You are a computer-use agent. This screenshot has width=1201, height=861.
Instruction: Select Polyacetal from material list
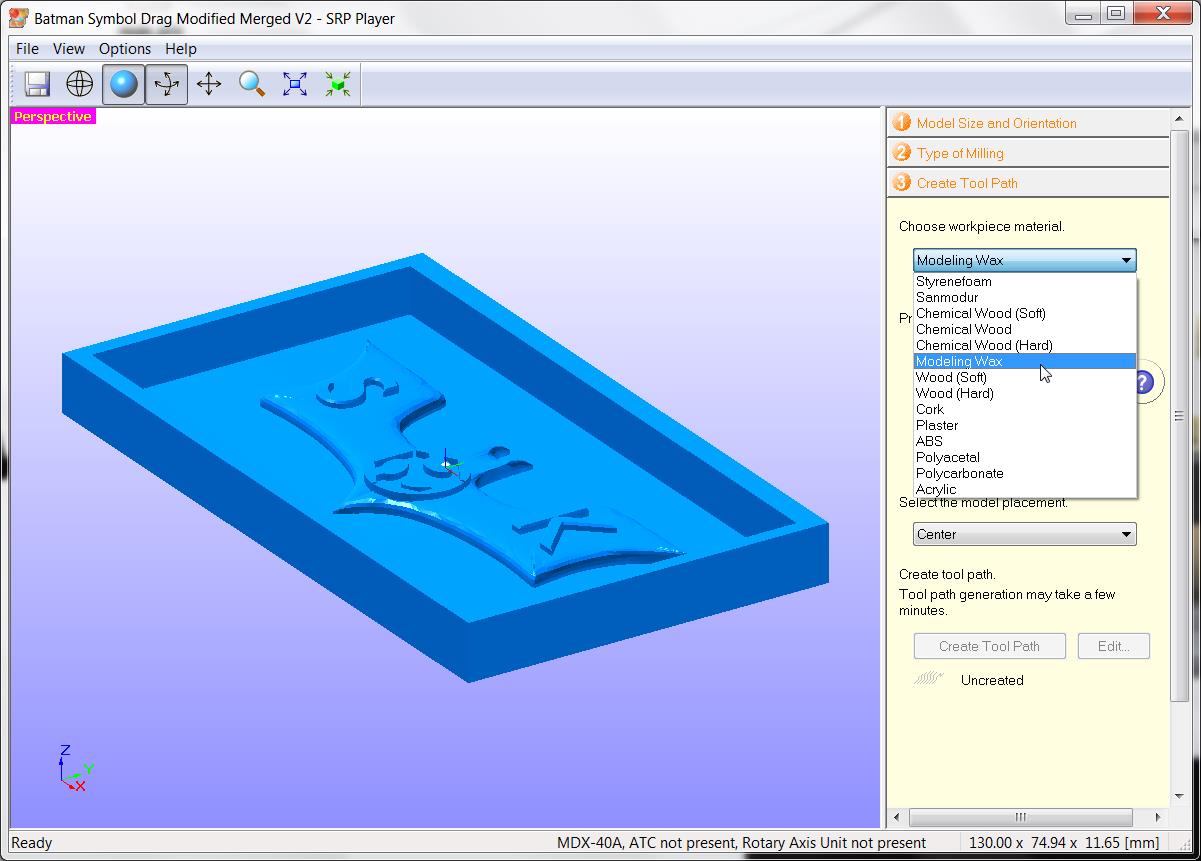(x=1025, y=457)
